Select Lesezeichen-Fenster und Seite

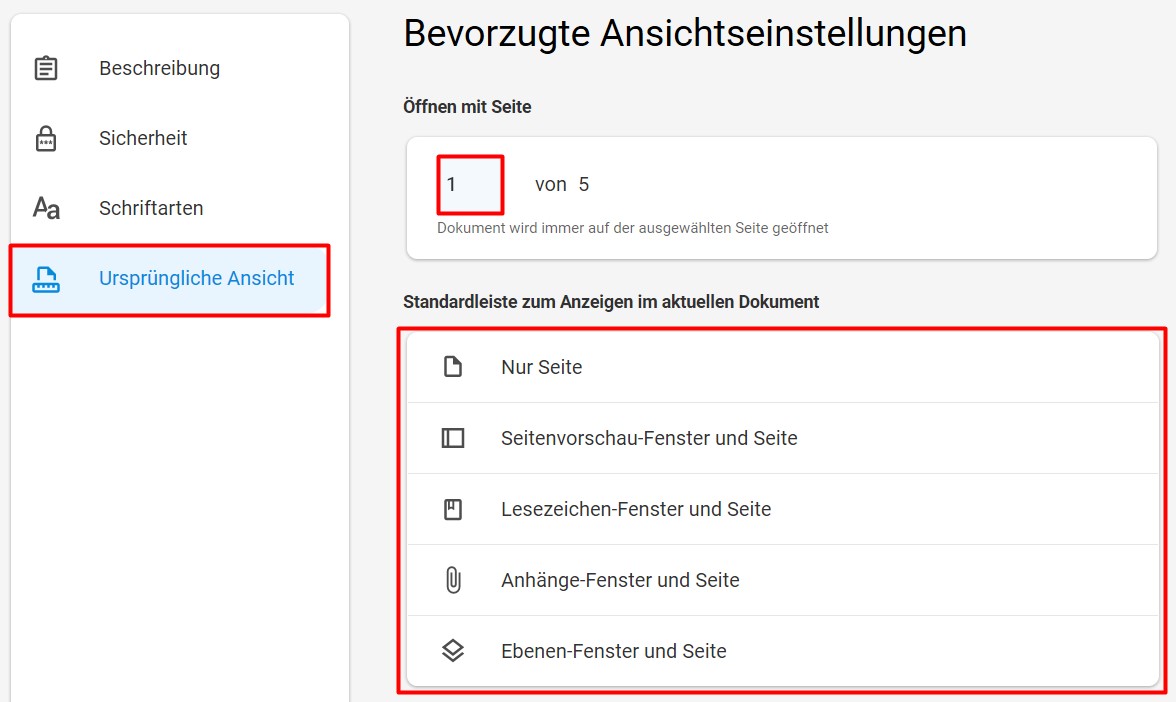click(x=782, y=509)
